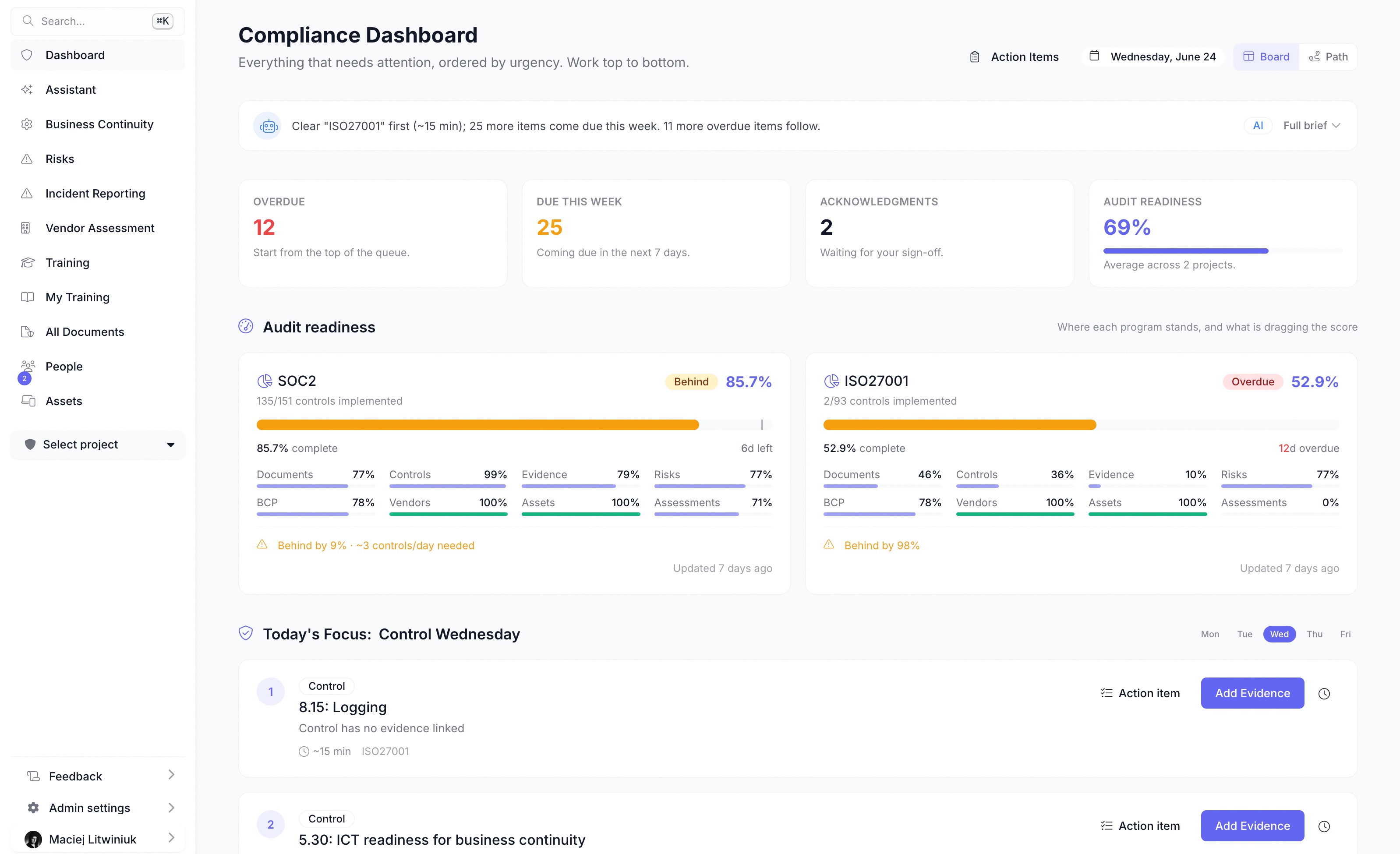Go to Business Continuity

click(98, 124)
